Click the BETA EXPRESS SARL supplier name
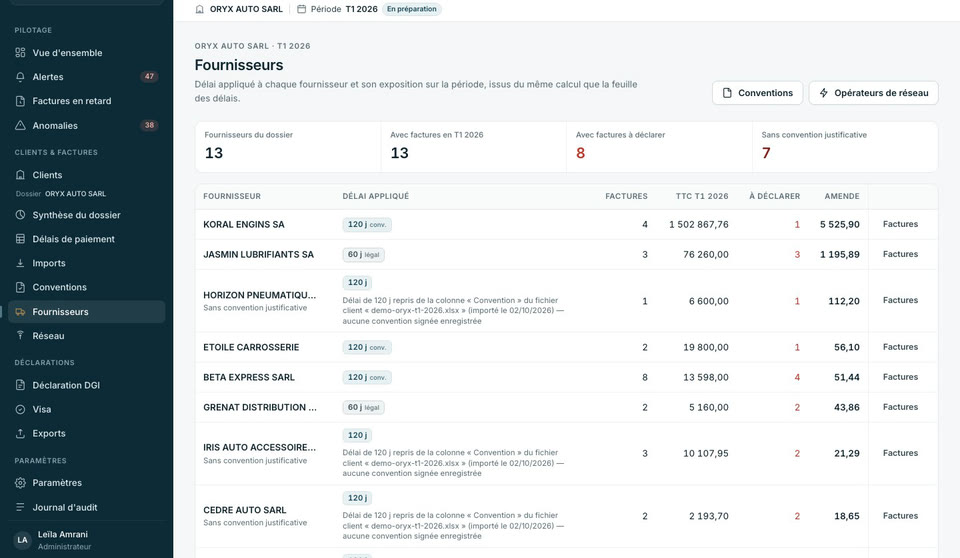 coord(249,377)
